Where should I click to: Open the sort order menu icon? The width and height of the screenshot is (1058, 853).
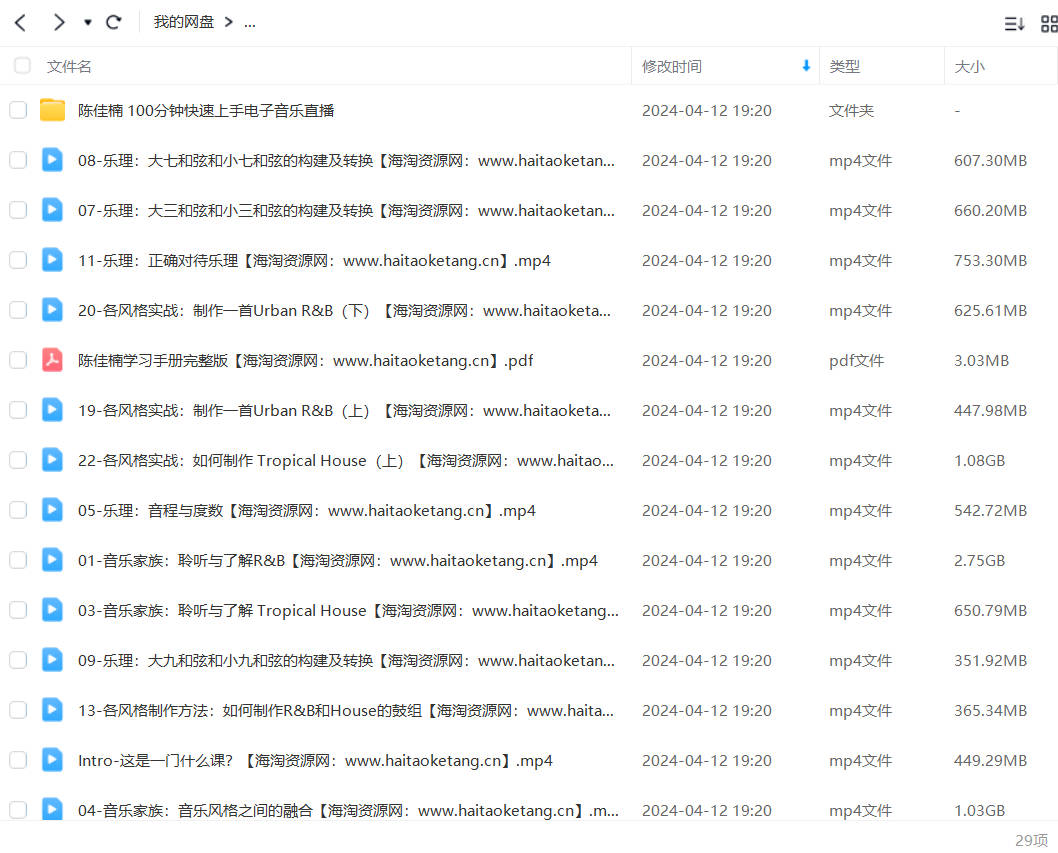(1014, 24)
